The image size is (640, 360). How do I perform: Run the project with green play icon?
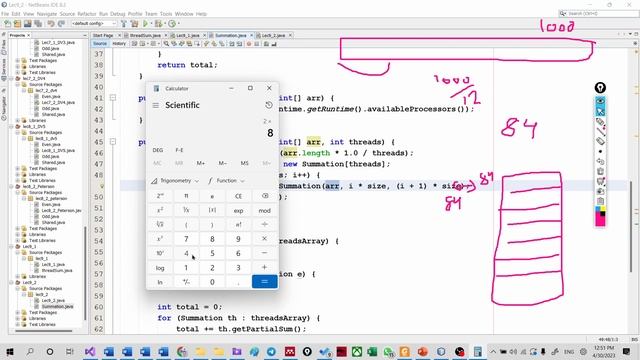coord(145,24)
